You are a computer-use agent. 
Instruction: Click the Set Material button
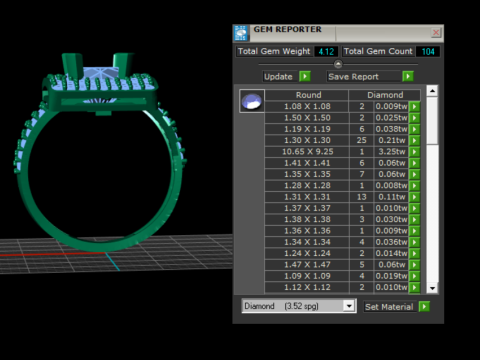pyautogui.click(x=389, y=307)
